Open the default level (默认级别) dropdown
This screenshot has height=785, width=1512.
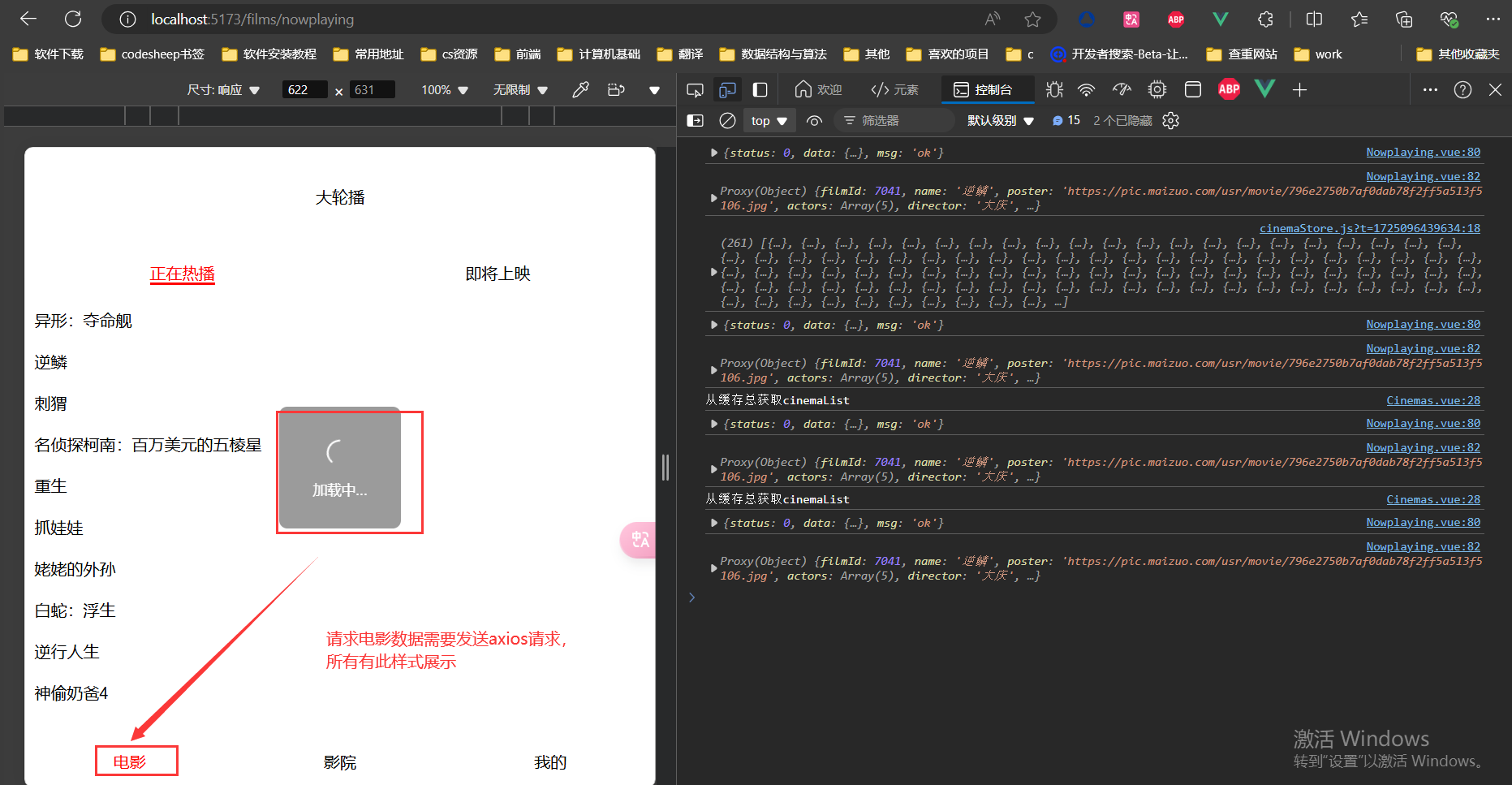(1001, 120)
